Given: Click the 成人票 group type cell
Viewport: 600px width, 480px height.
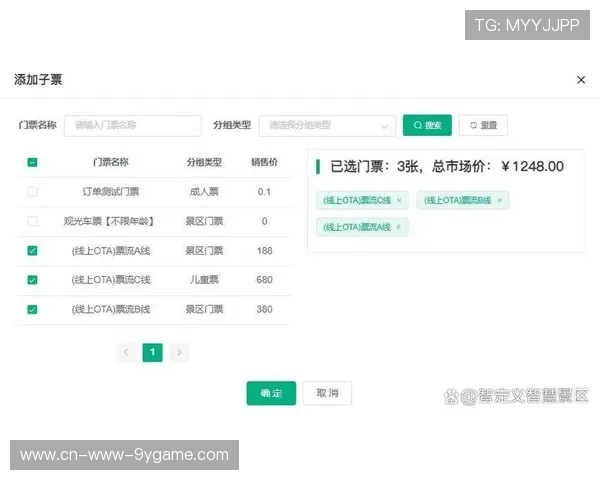Looking at the screenshot, I should pos(204,191).
